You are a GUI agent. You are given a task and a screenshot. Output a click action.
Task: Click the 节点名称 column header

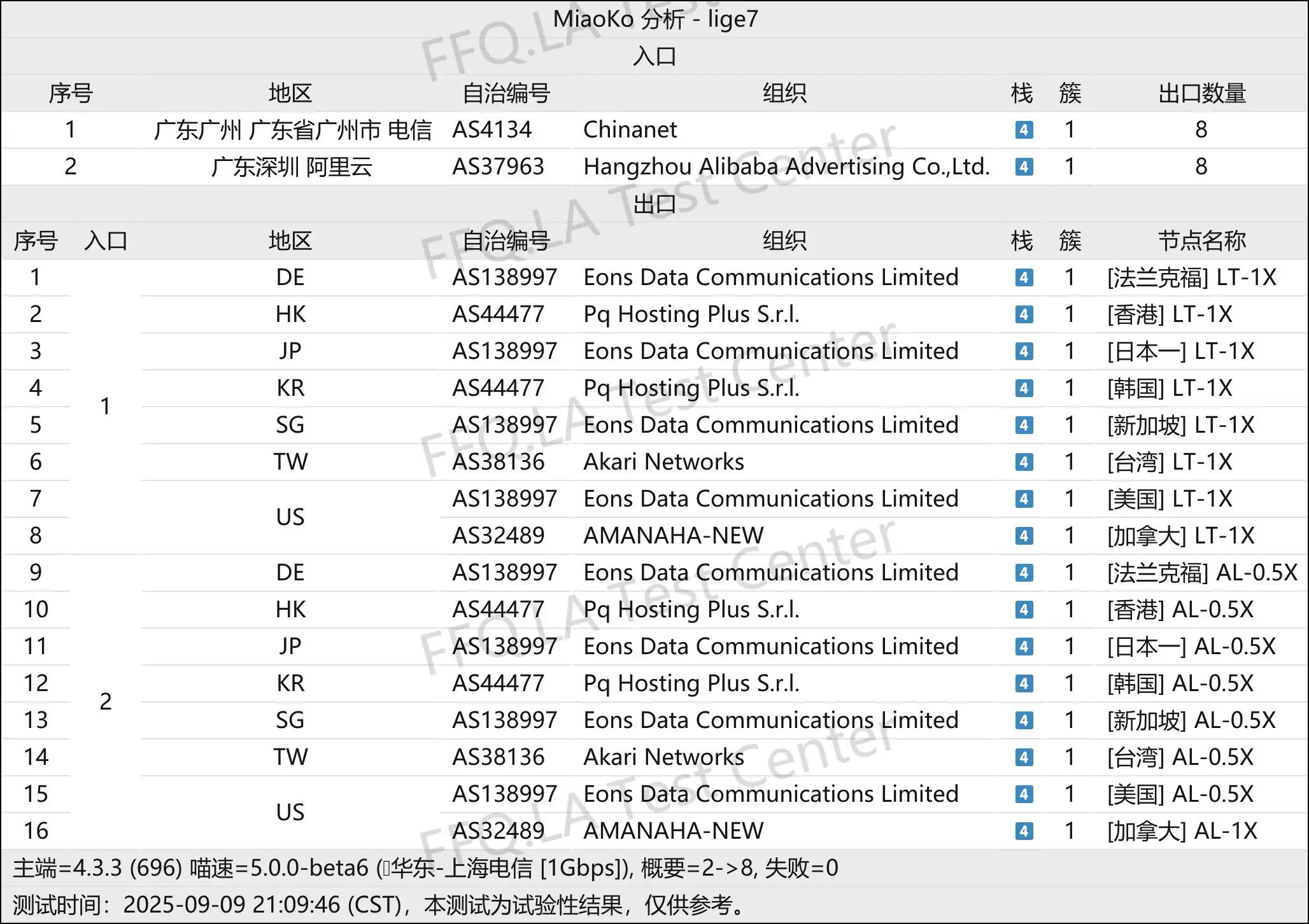pos(1201,241)
